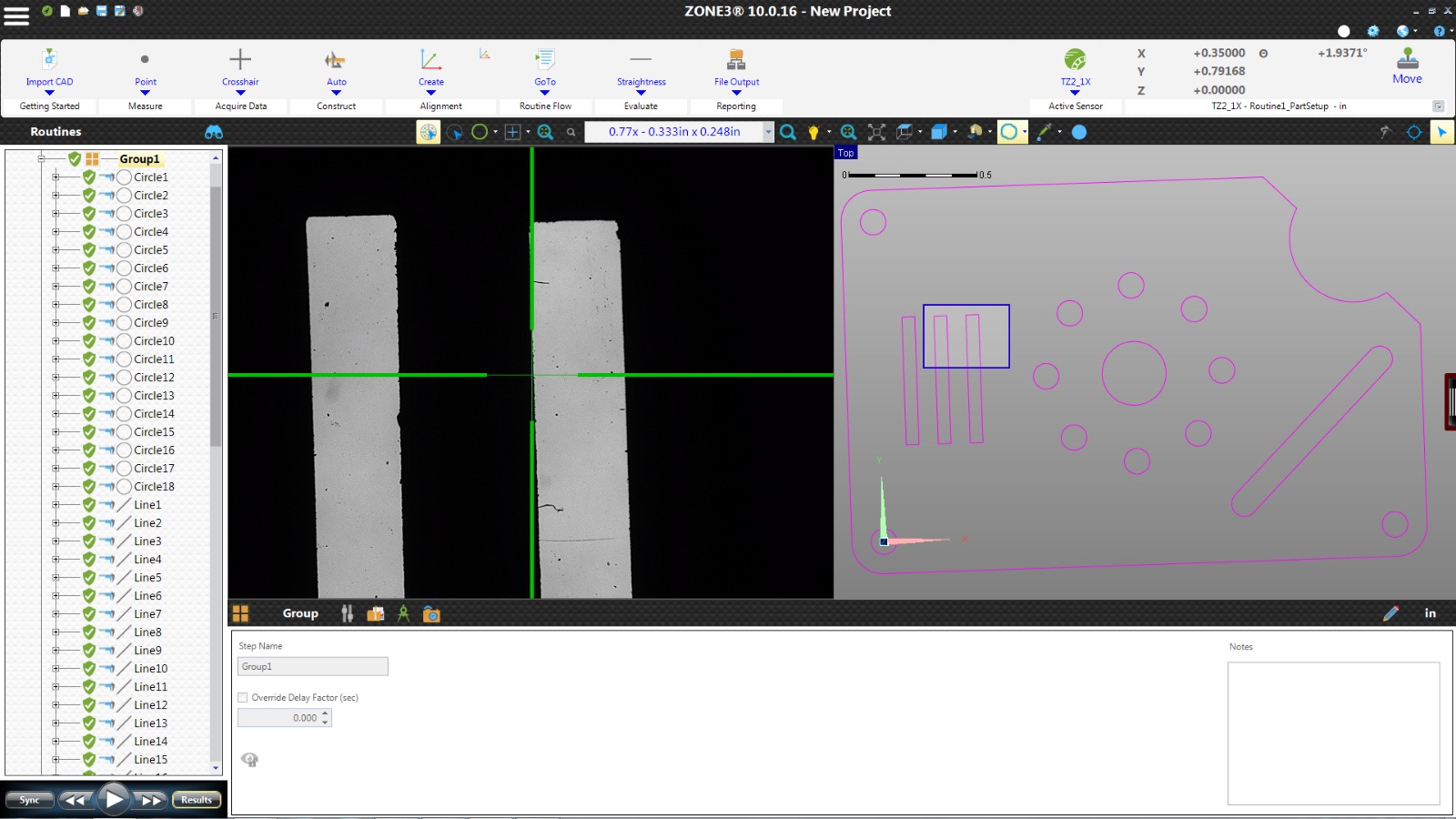Switch to the Measure ribbon section
Image resolution: width=1456 pixels, height=819 pixels.
pos(146,106)
